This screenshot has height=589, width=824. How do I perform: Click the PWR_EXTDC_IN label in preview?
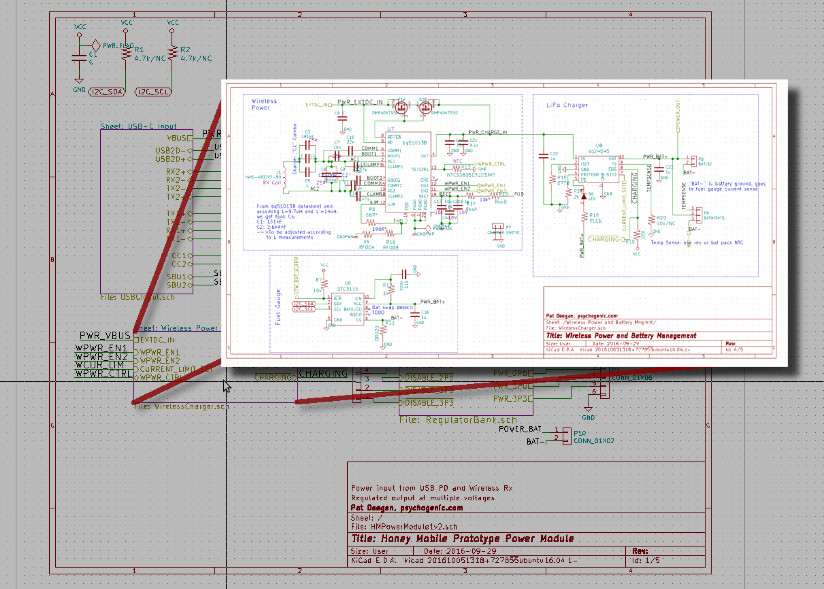(x=360, y=102)
